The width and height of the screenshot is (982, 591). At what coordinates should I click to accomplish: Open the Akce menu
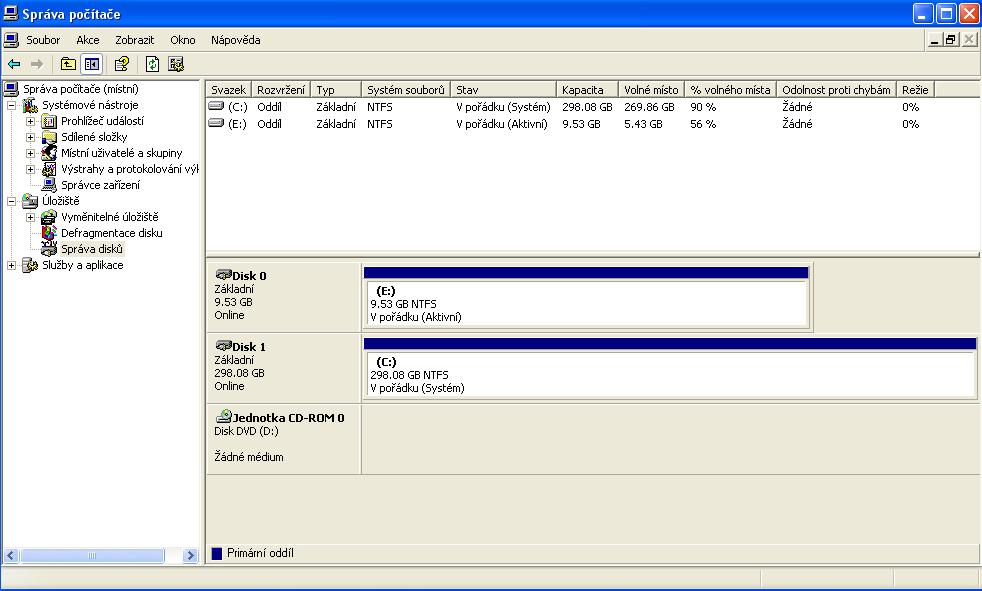[88, 40]
